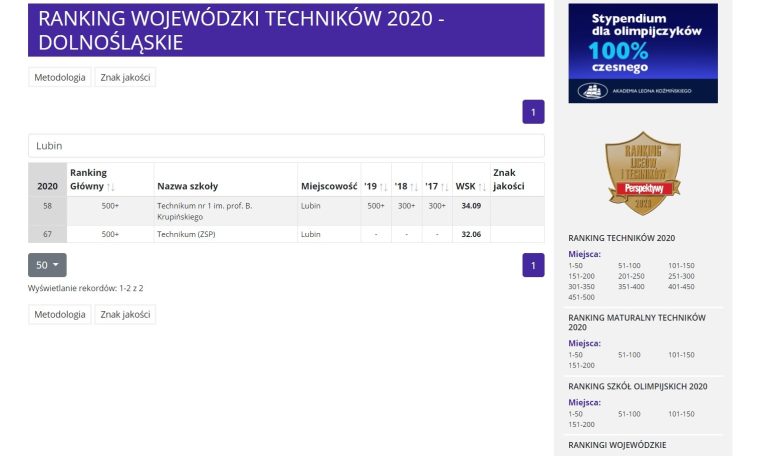Select page 1 in the bottom pagination
This screenshot has height=456, width=766.
pos(533,265)
